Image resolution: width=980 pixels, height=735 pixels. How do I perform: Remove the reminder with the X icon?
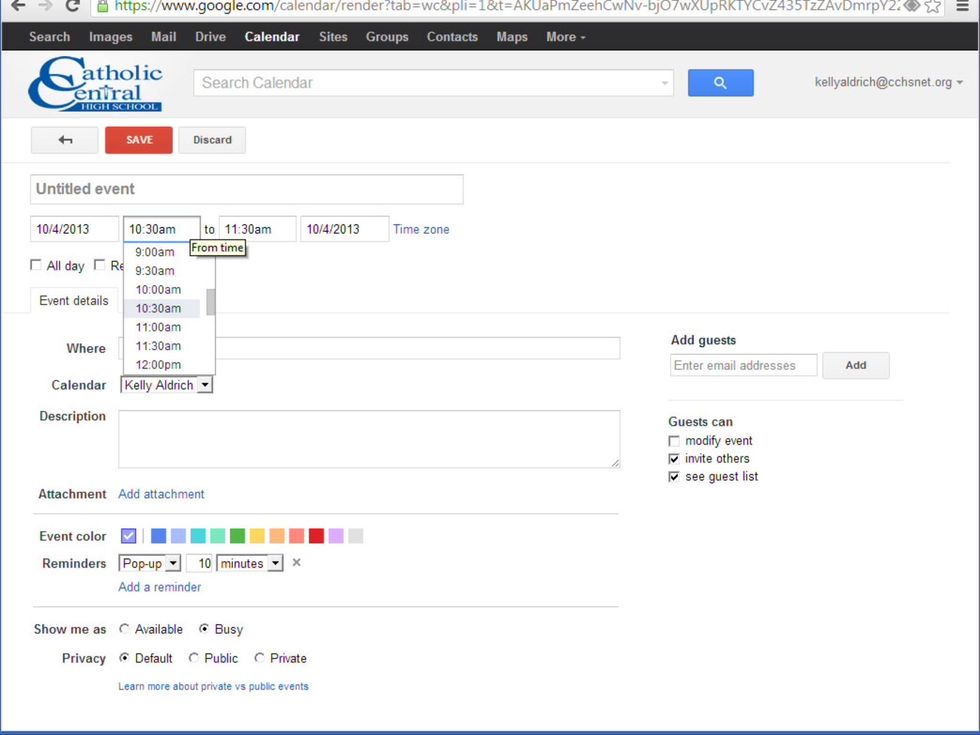[x=296, y=563]
